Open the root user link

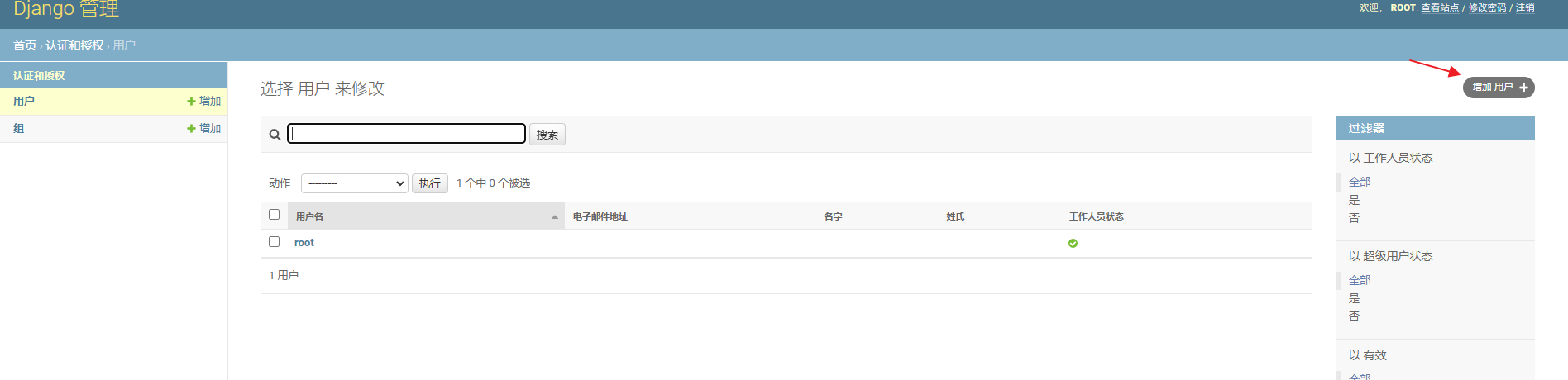coord(304,243)
